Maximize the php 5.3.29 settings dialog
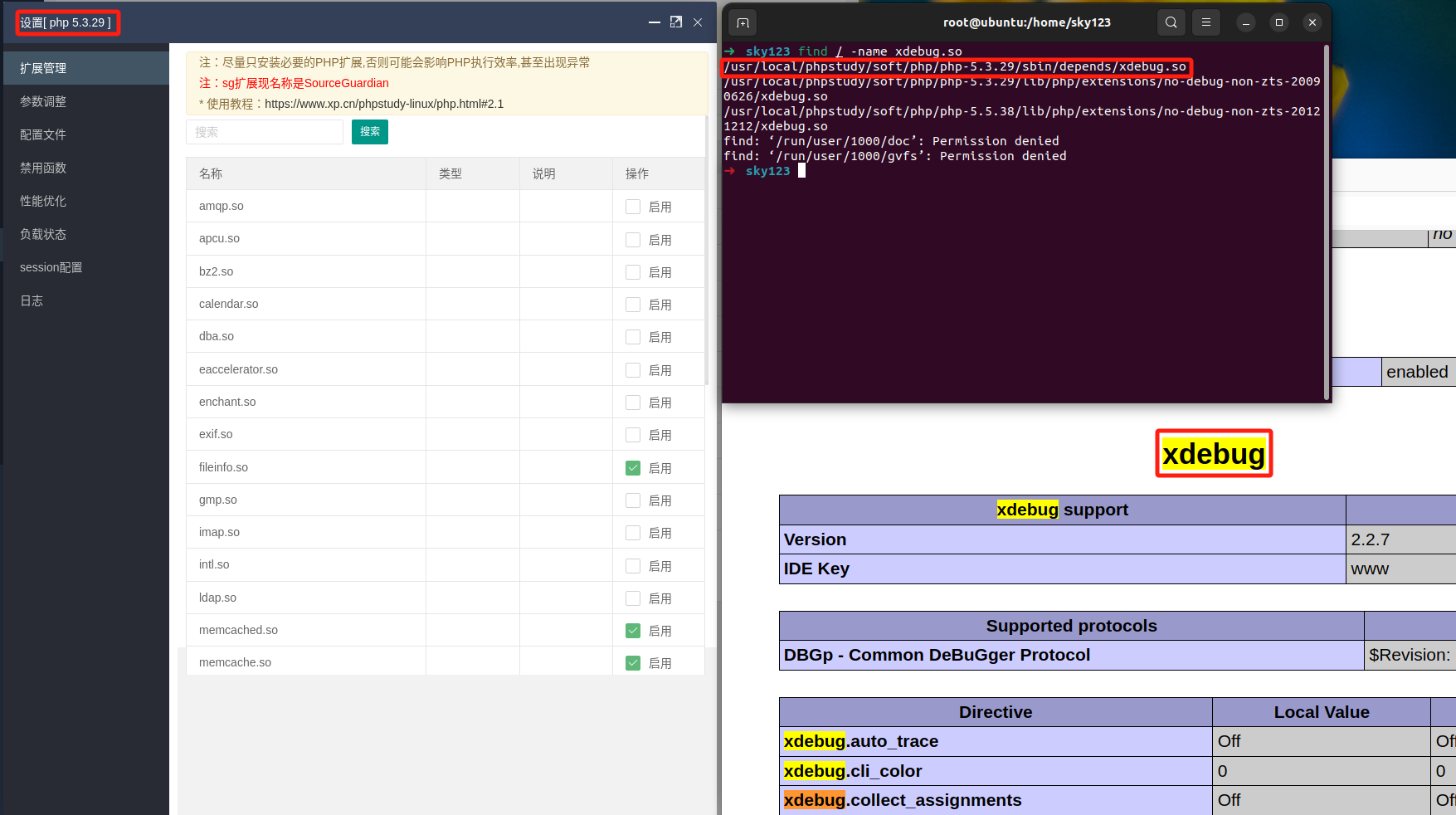Screen dimensions: 1456x815 tap(676, 22)
